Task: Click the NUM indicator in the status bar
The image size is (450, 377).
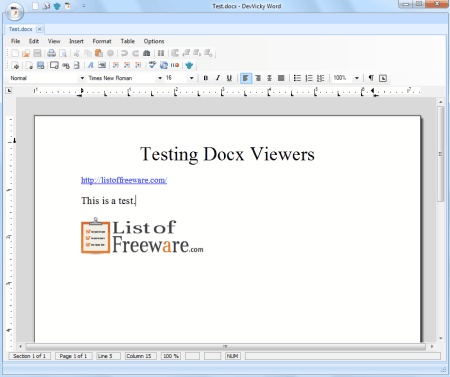Action: (232, 356)
